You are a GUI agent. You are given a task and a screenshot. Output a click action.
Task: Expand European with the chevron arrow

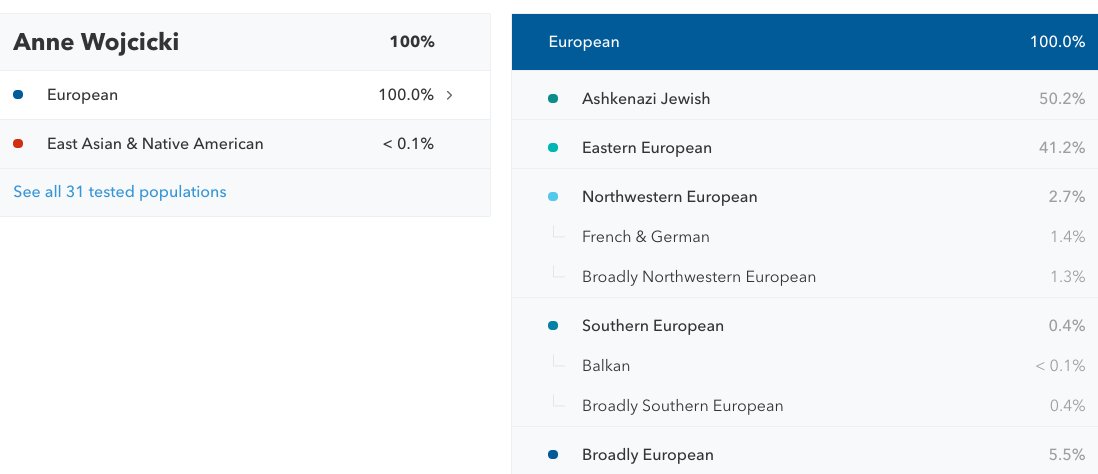[449, 96]
